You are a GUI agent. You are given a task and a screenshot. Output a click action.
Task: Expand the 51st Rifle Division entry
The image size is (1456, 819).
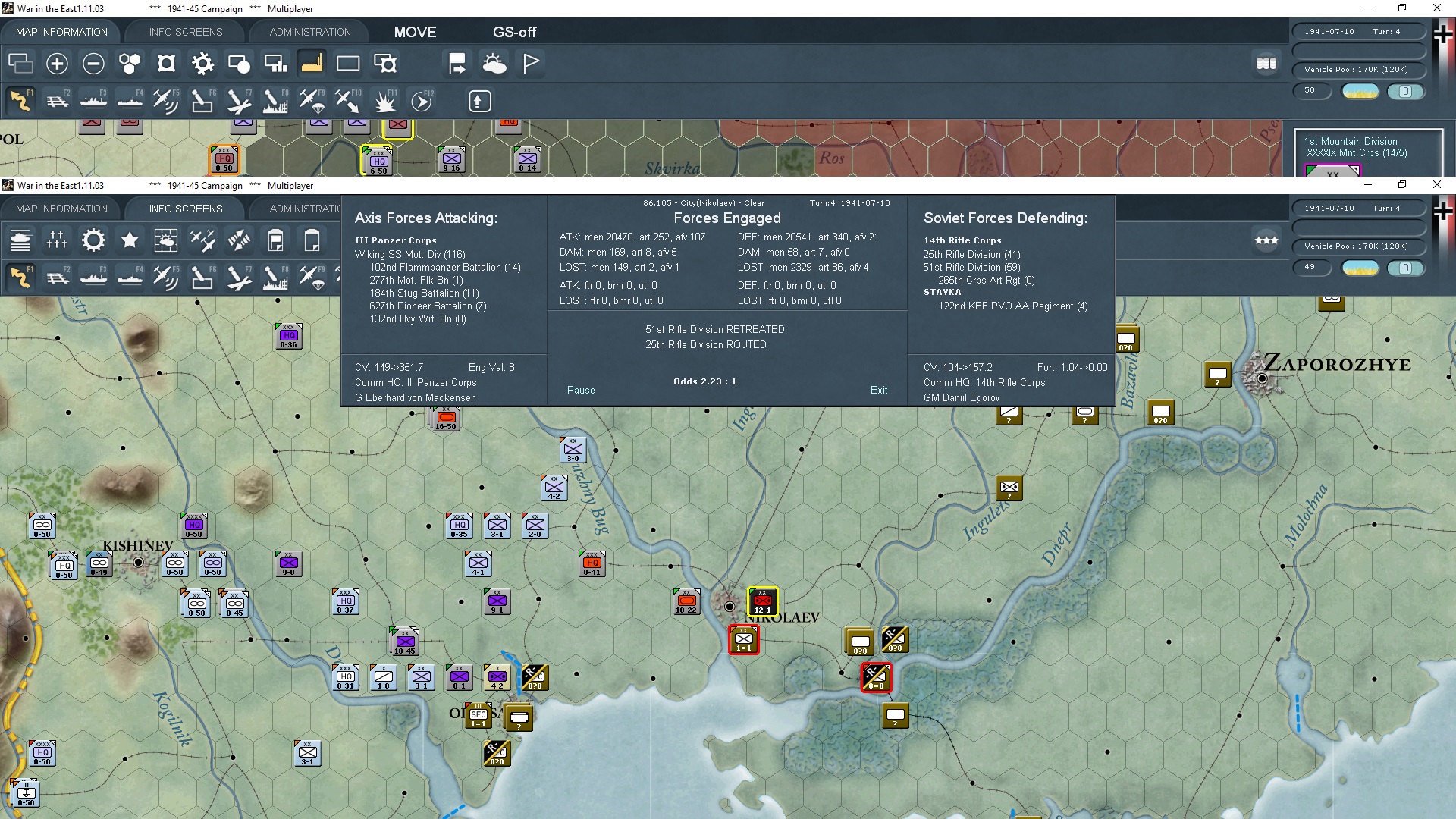click(x=971, y=267)
